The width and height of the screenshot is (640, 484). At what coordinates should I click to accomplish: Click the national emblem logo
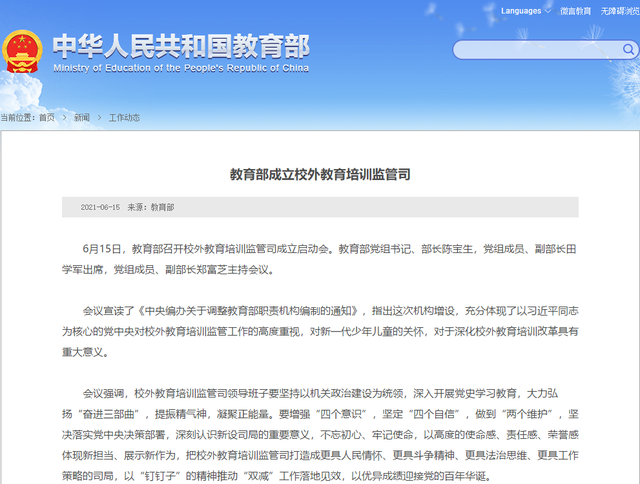[22, 51]
